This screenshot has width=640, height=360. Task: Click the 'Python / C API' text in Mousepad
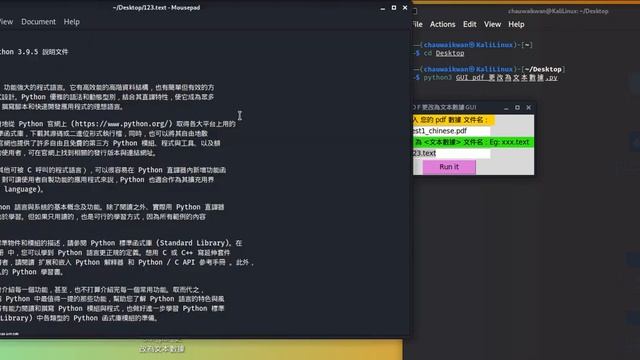163,262
